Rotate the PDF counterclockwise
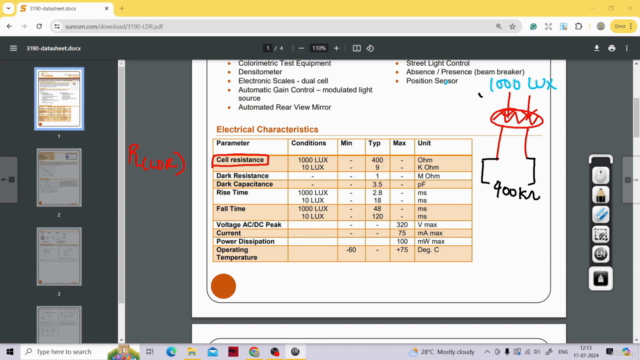 [x=370, y=48]
